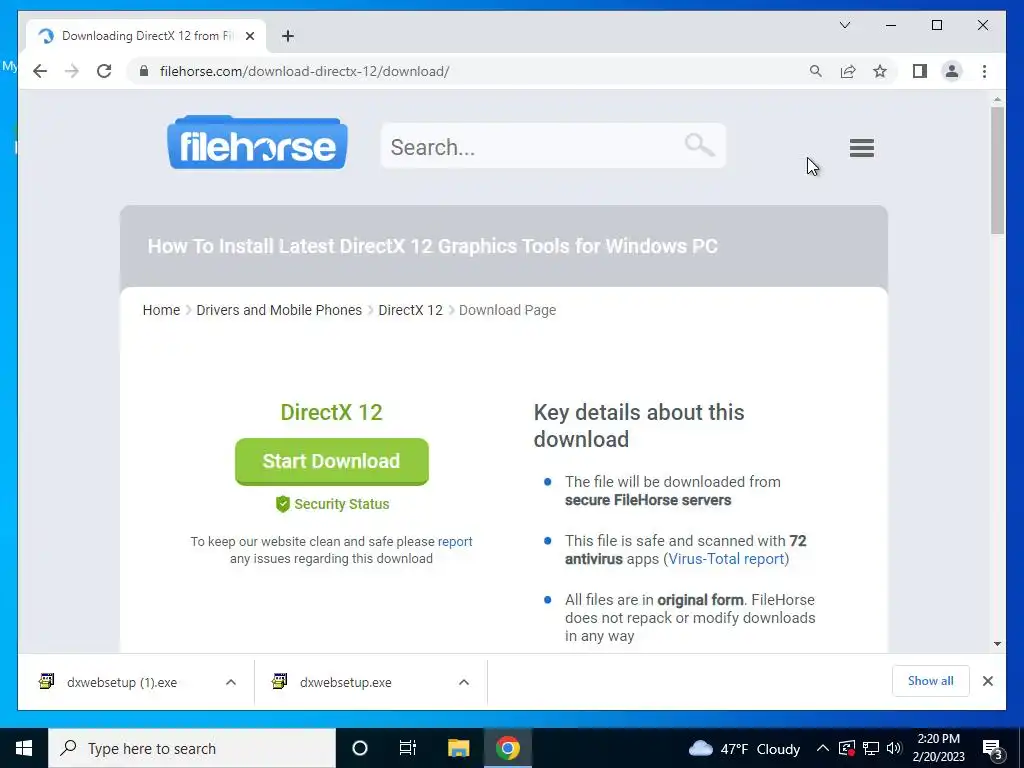Bookmark this page with the star
The image size is (1024, 768).
[880, 71]
